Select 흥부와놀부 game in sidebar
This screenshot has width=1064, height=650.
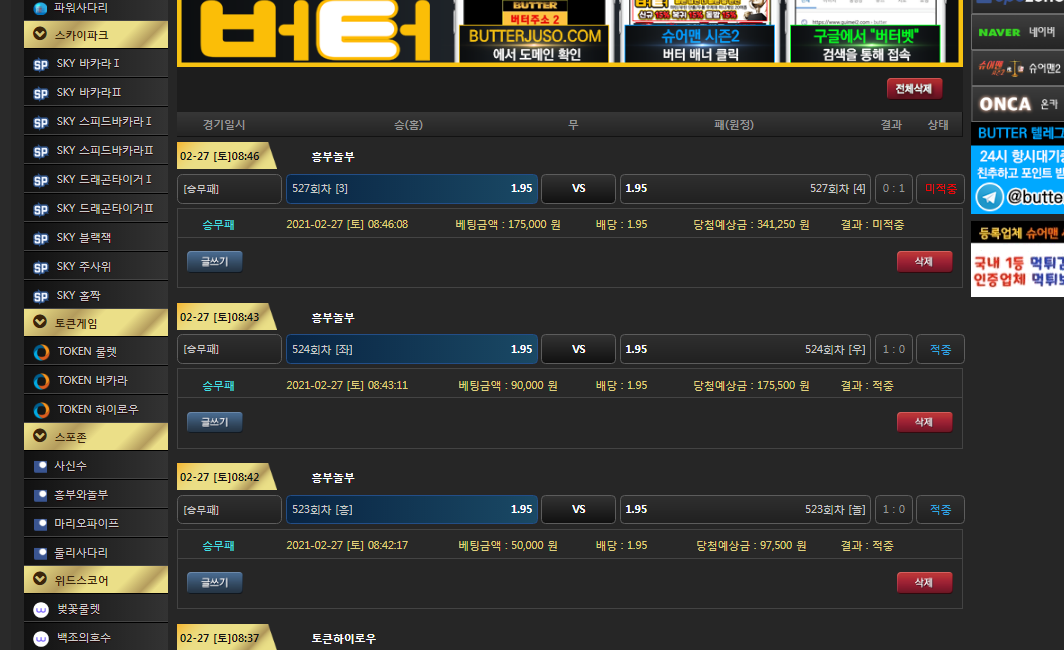tap(81, 495)
